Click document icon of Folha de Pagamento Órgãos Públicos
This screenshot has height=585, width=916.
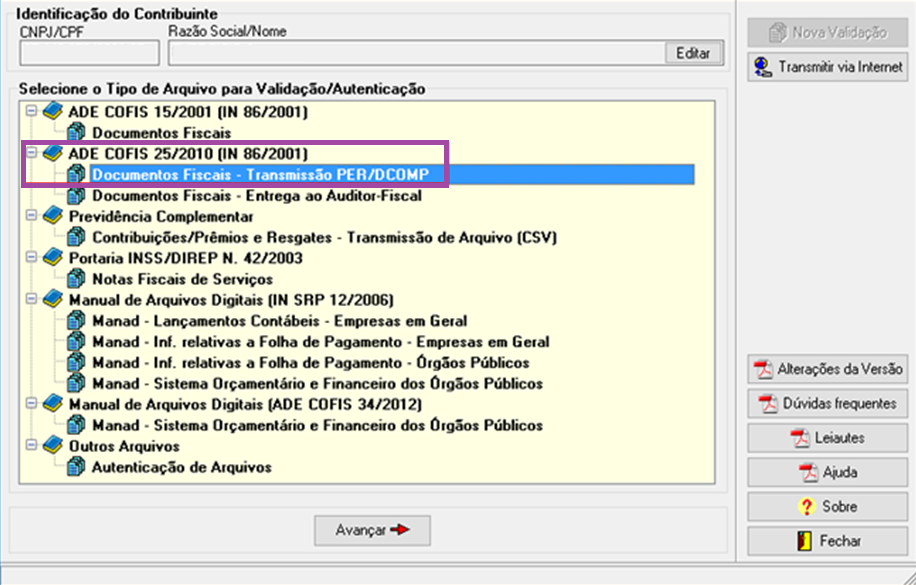tap(76, 362)
